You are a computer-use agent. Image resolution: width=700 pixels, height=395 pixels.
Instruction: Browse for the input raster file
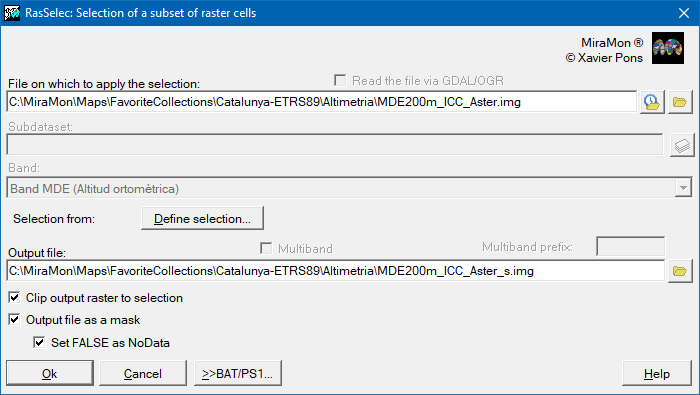coord(680,102)
